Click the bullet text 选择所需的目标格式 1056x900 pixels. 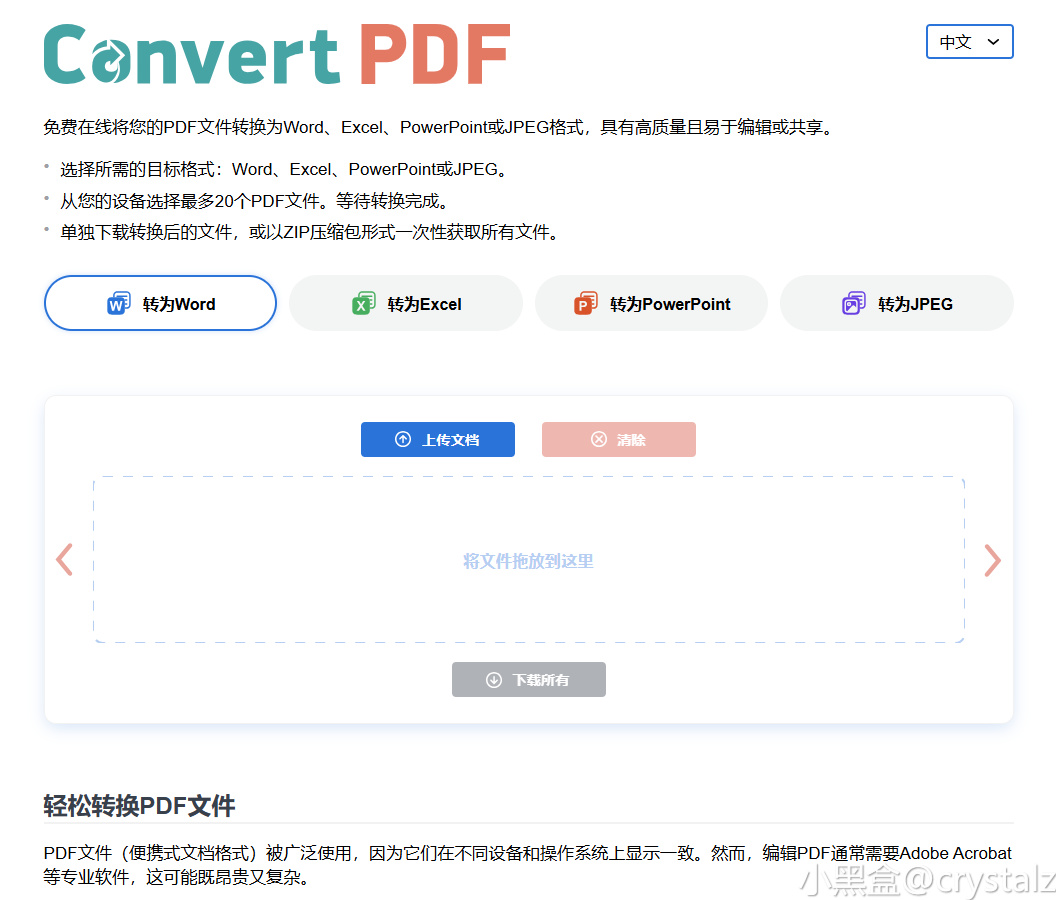[284, 169]
